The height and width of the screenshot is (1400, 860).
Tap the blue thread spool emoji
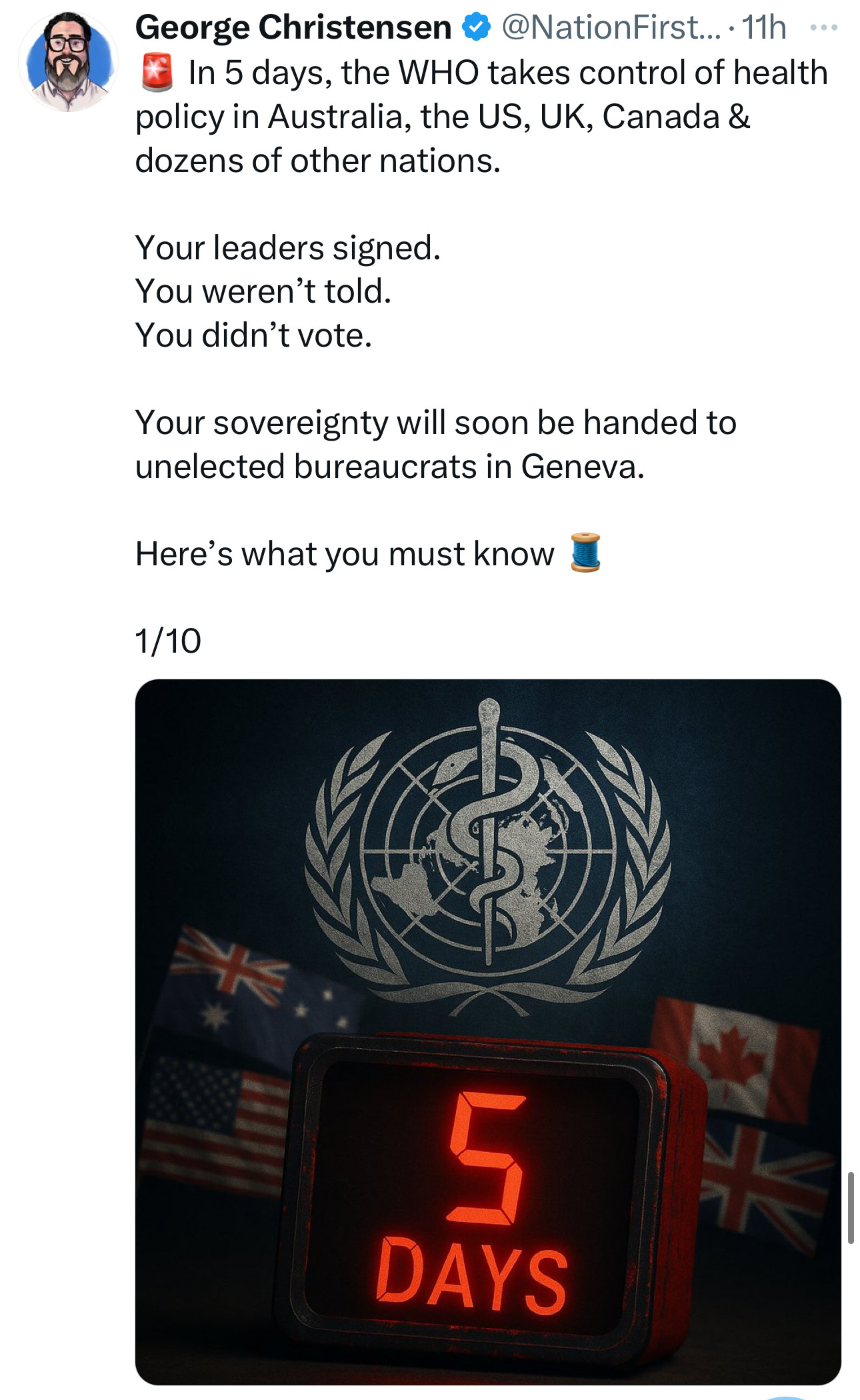pos(586,553)
